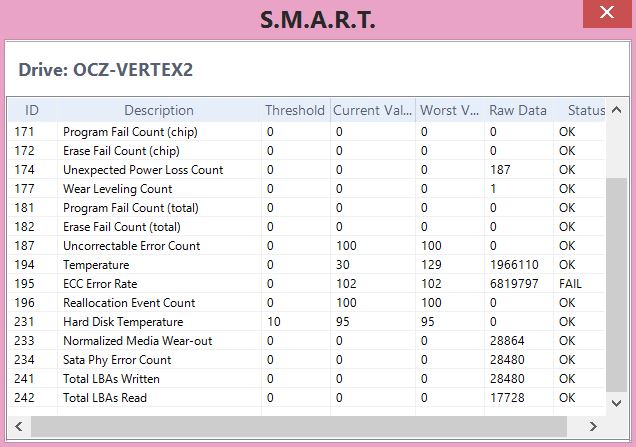Sort by the Description column header
Image resolution: width=636 pixels, height=447 pixels.
(x=159, y=110)
